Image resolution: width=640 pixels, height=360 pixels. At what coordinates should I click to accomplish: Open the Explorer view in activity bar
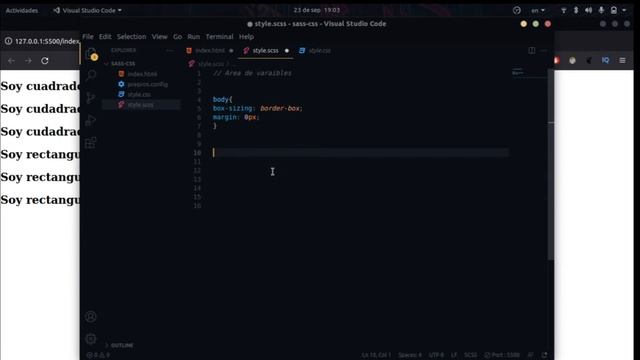pos(91,54)
